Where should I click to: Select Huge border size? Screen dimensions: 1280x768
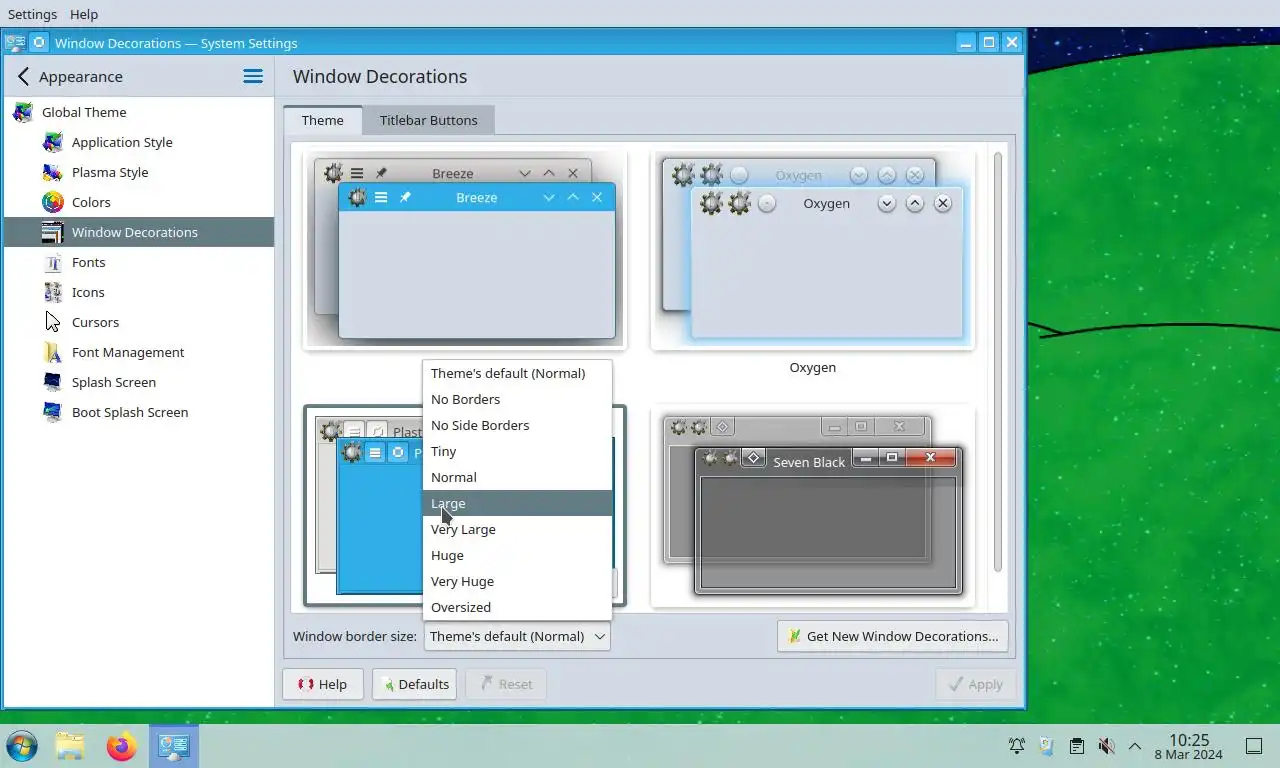(517, 555)
